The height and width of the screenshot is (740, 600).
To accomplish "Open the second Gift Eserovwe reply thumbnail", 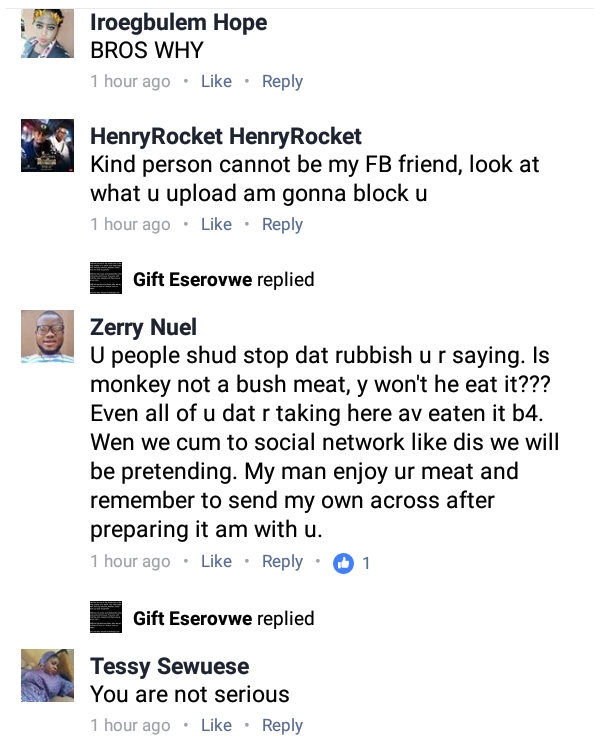I will tap(106, 617).
